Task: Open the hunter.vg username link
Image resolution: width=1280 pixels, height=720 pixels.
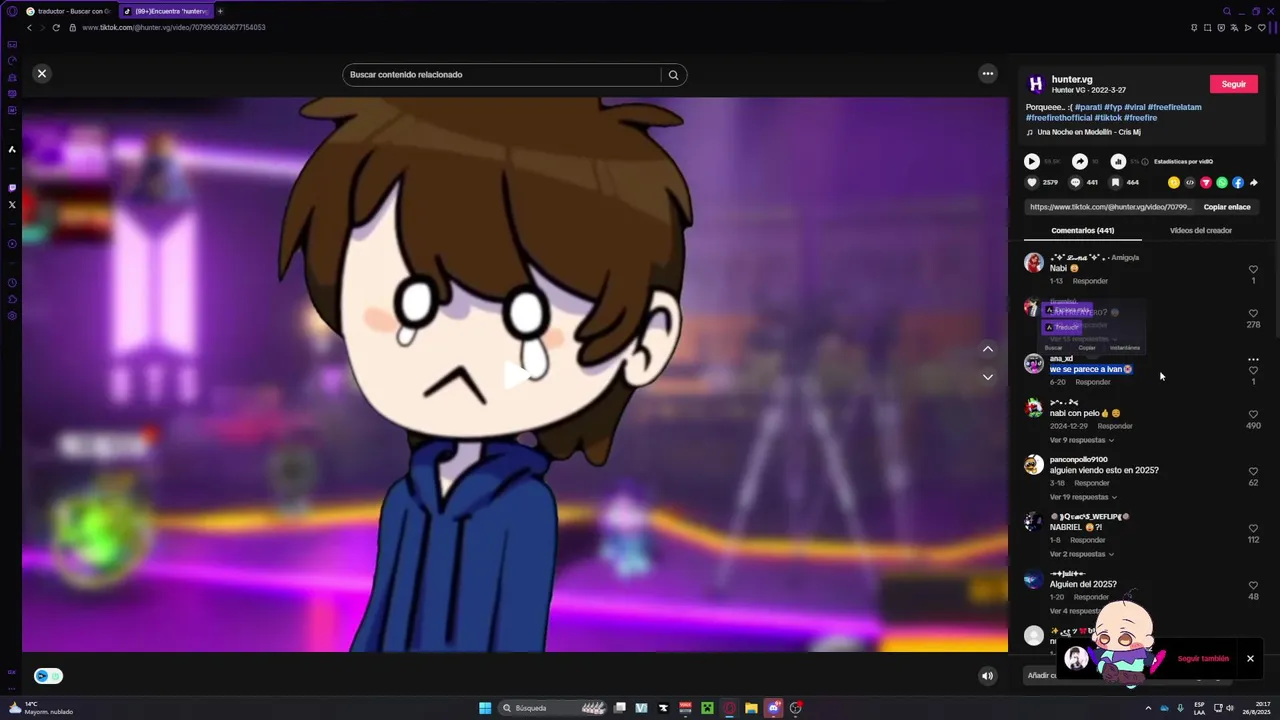Action: click(x=1072, y=79)
